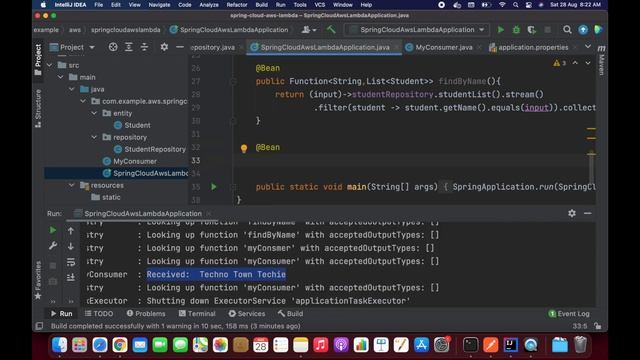The image size is (640, 360).
Task: Open Terminal app in the dock
Action: (x=471, y=345)
